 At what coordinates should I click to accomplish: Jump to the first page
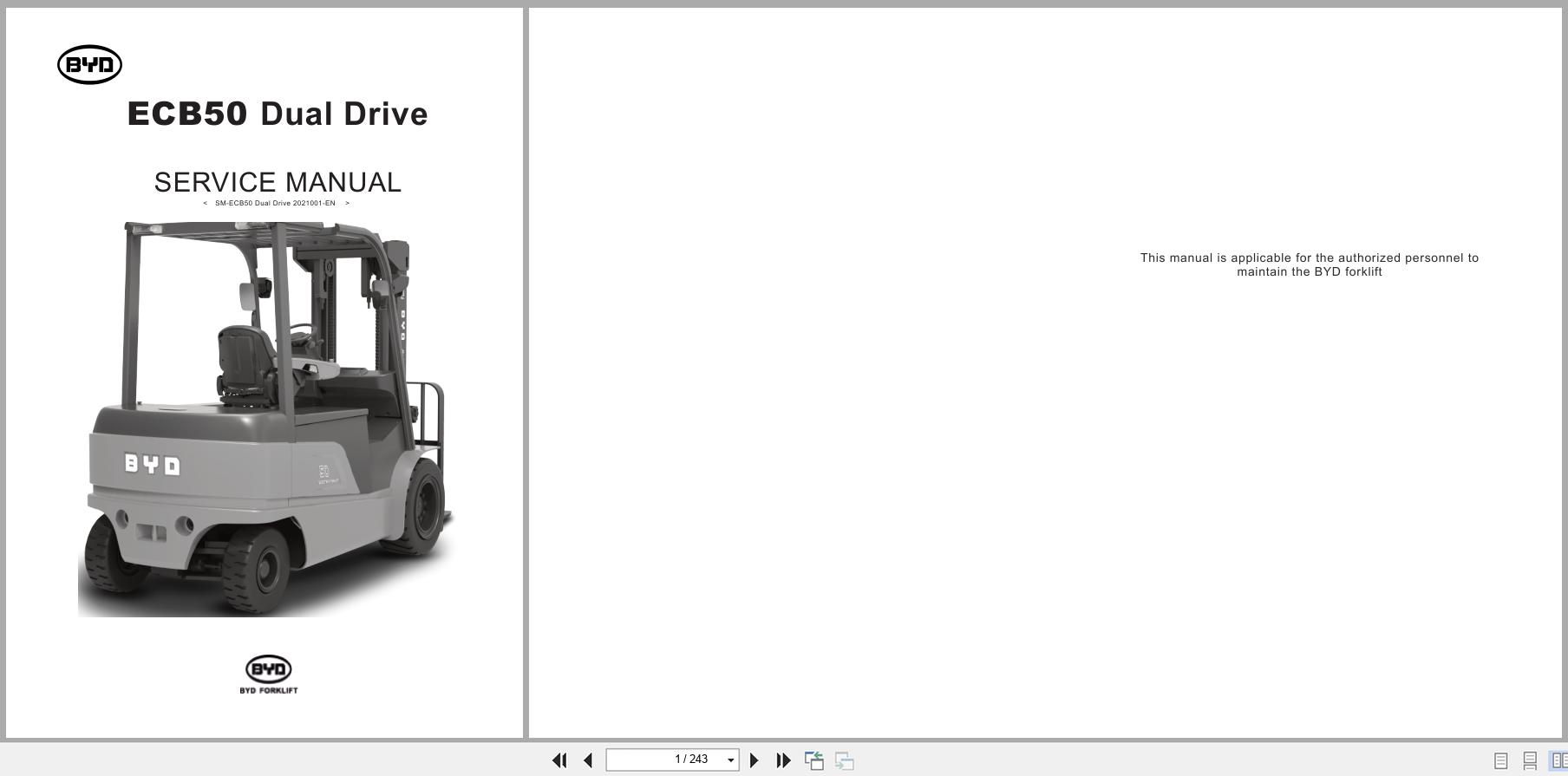click(x=559, y=760)
